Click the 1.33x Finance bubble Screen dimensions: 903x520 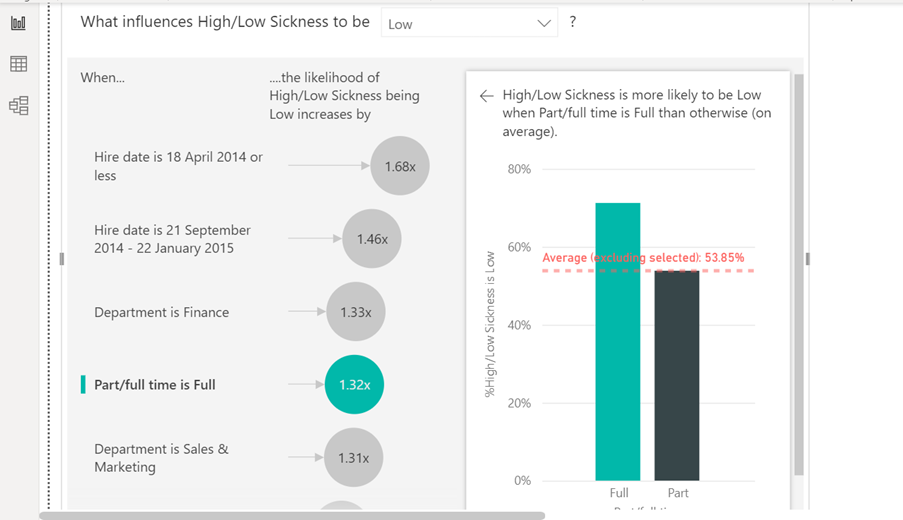[355, 312]
